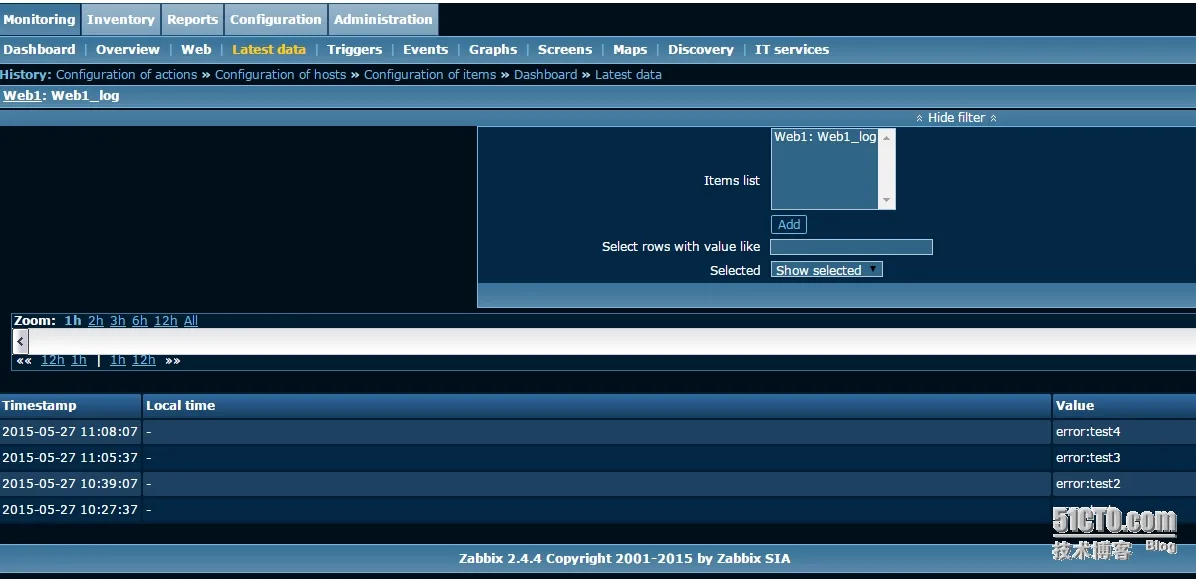Open IT services in the submenu
Screen dimensions: 1196x579
click(792, 50)
